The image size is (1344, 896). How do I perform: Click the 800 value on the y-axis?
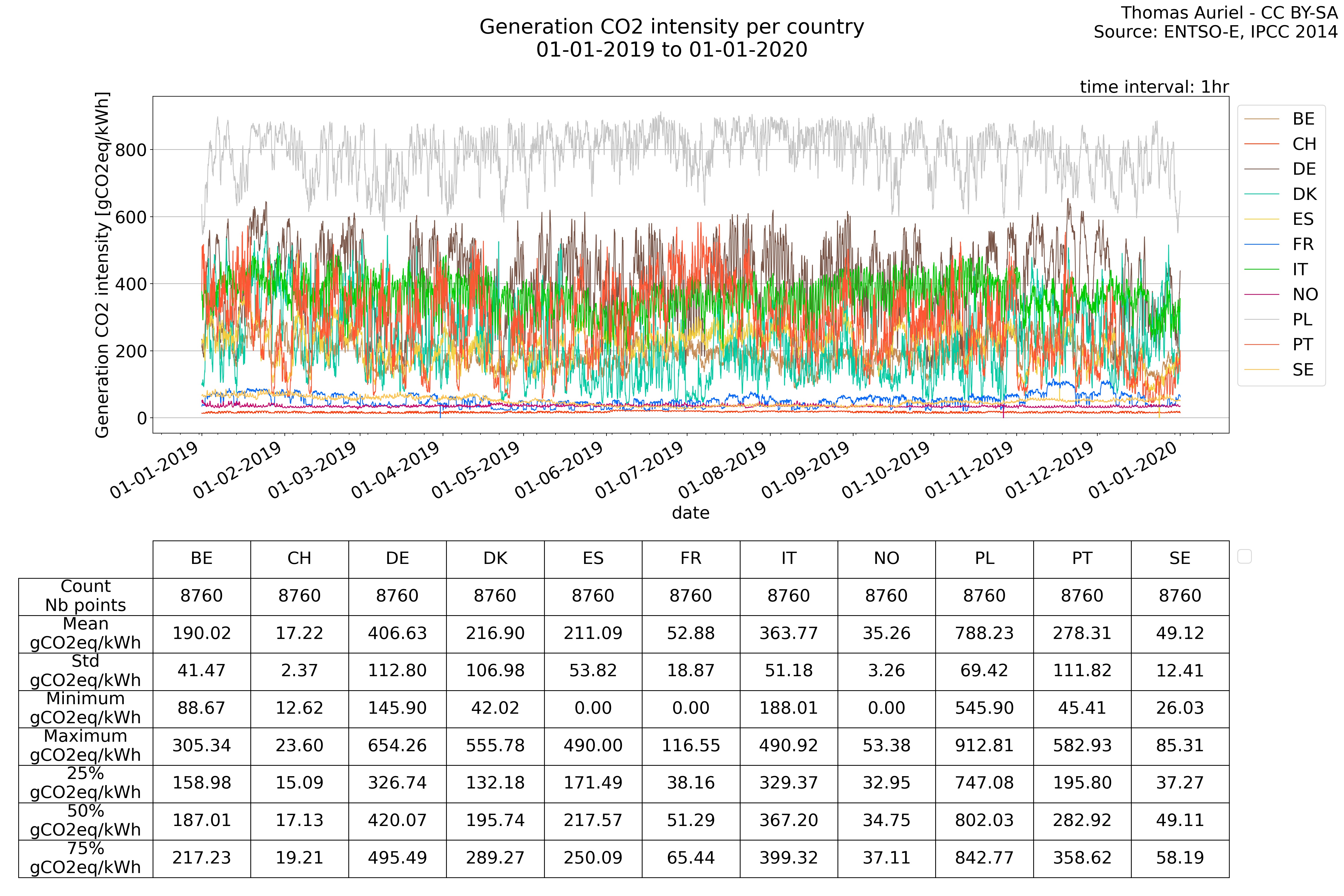(131, 150)
